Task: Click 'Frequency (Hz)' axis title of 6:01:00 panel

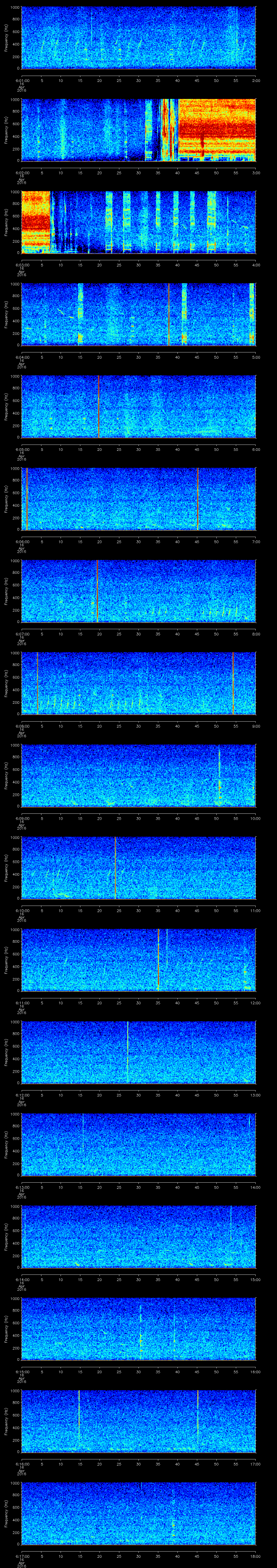Action: (6, 38)
